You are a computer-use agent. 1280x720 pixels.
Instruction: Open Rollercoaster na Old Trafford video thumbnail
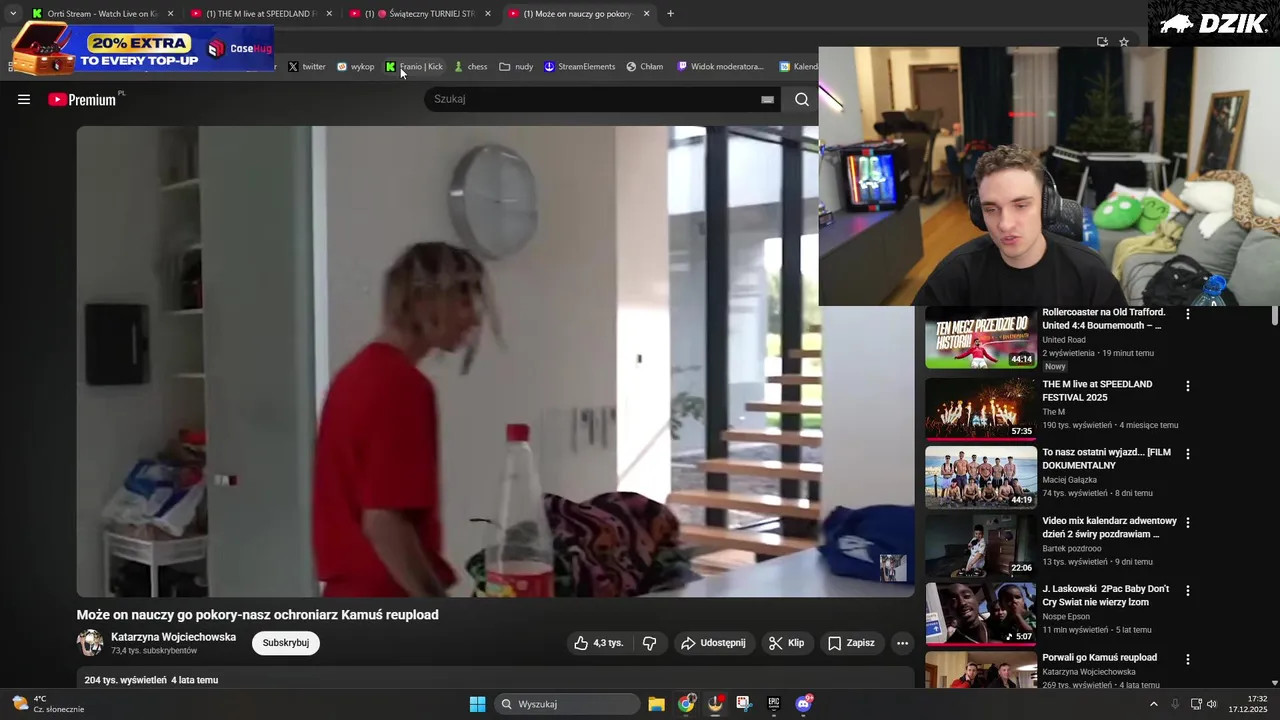[x=980, y=339]
